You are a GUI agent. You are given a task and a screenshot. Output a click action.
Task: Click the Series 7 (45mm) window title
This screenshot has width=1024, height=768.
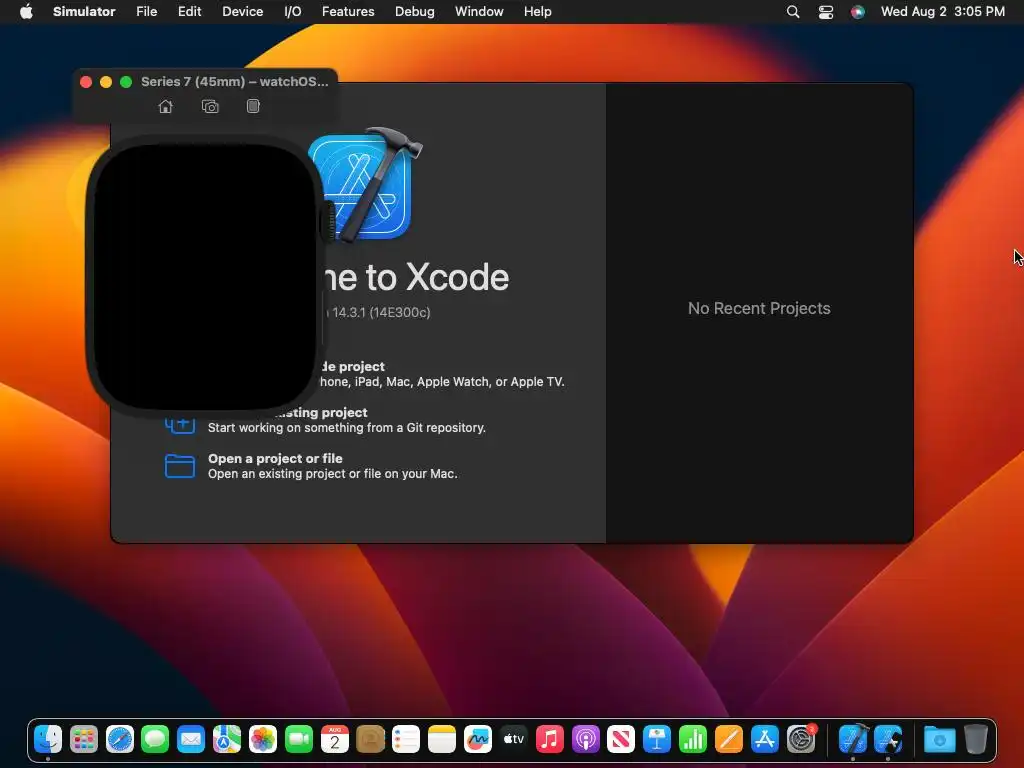[x=234, y=82]
